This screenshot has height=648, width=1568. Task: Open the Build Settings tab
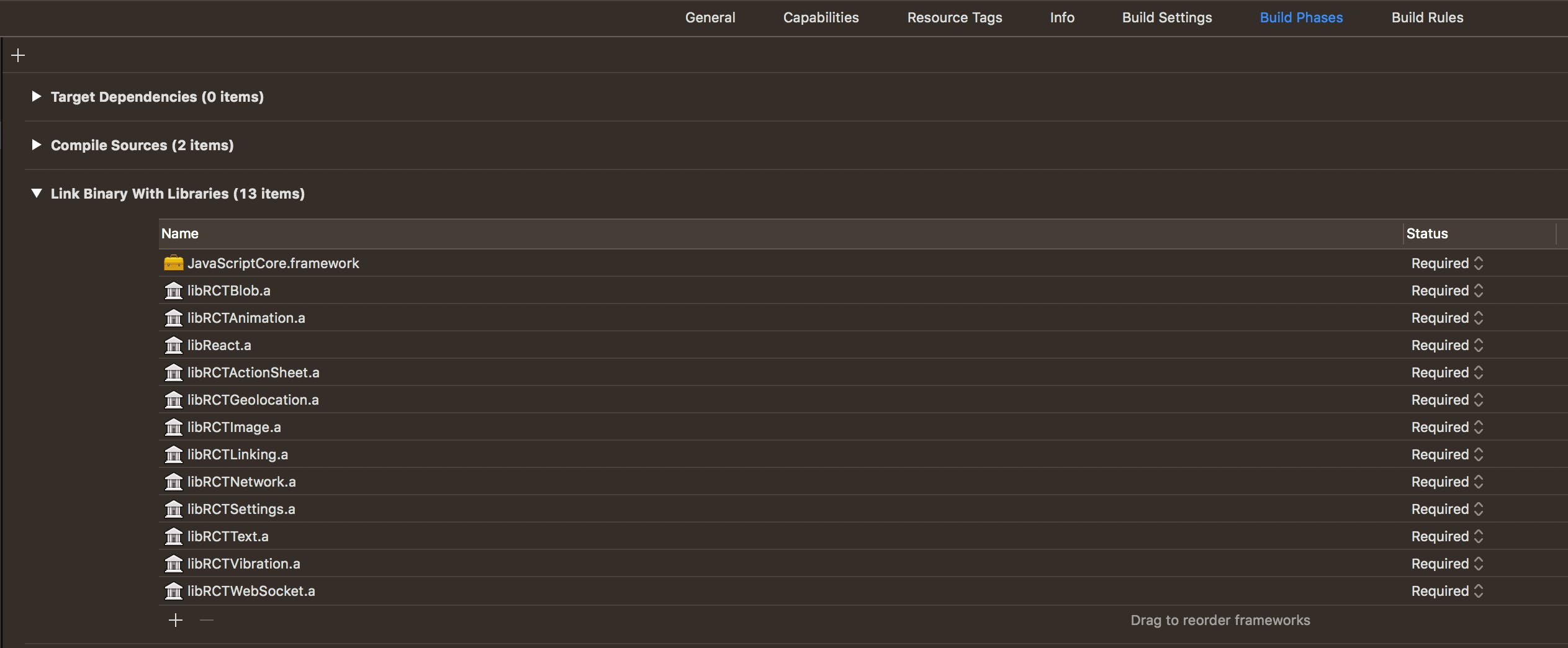point(1167,17)
